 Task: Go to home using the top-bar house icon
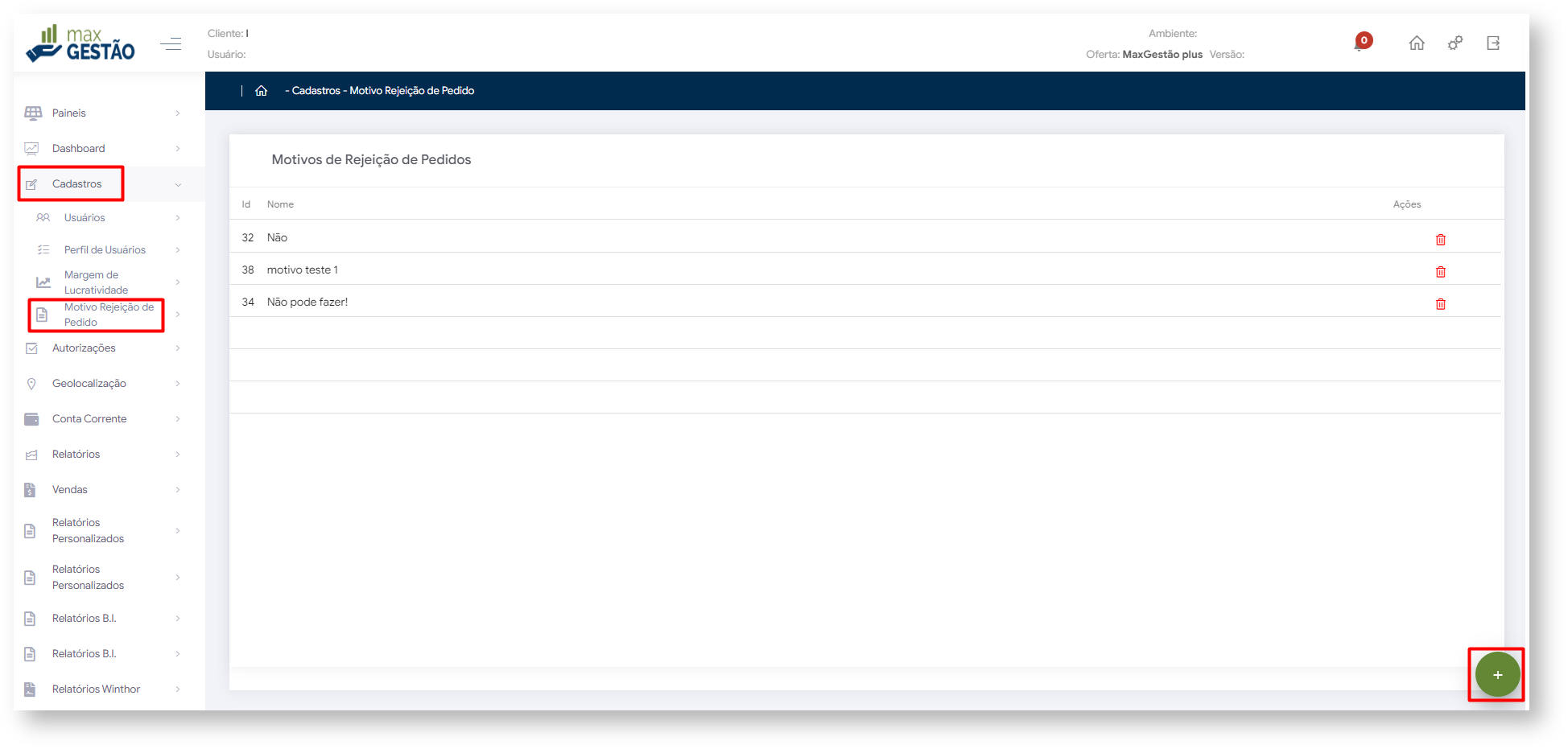[1417, 43]
